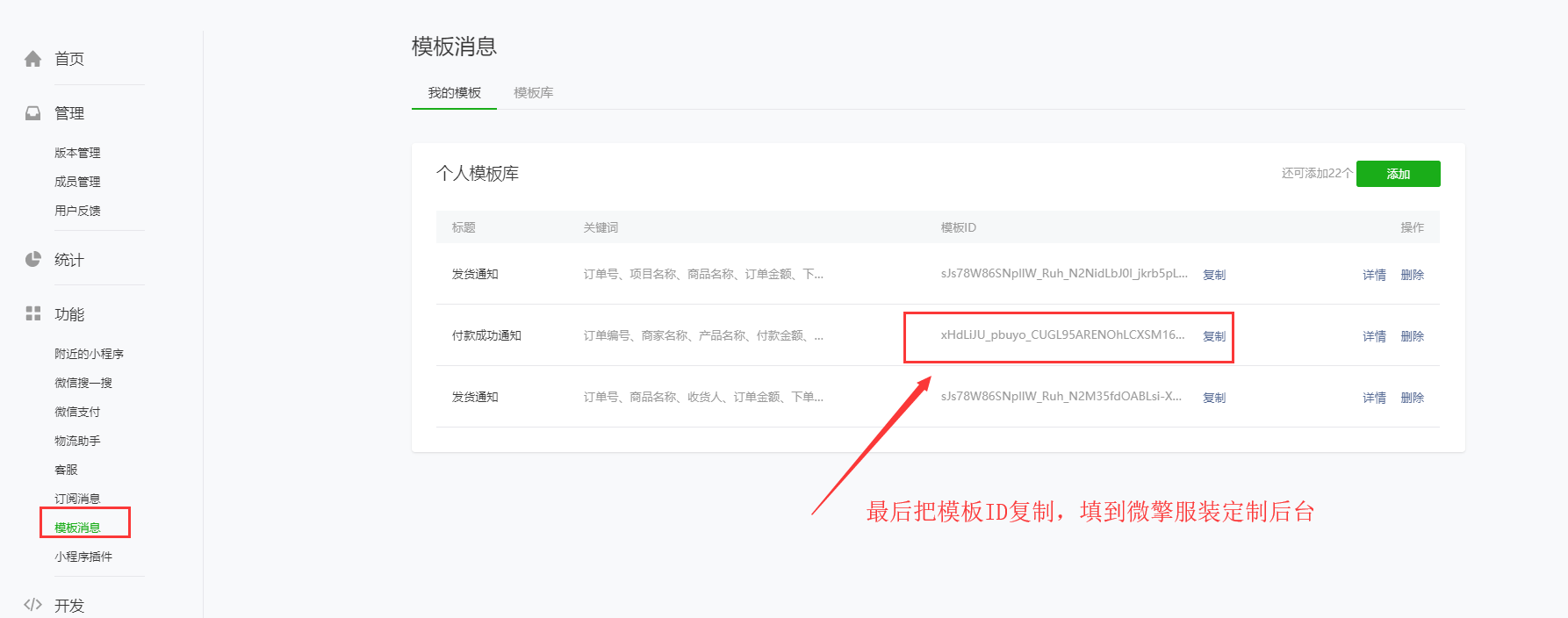Viewport: 1568px width, 618px height.
Task: Open the 开发 section
Action: point(69,606)
